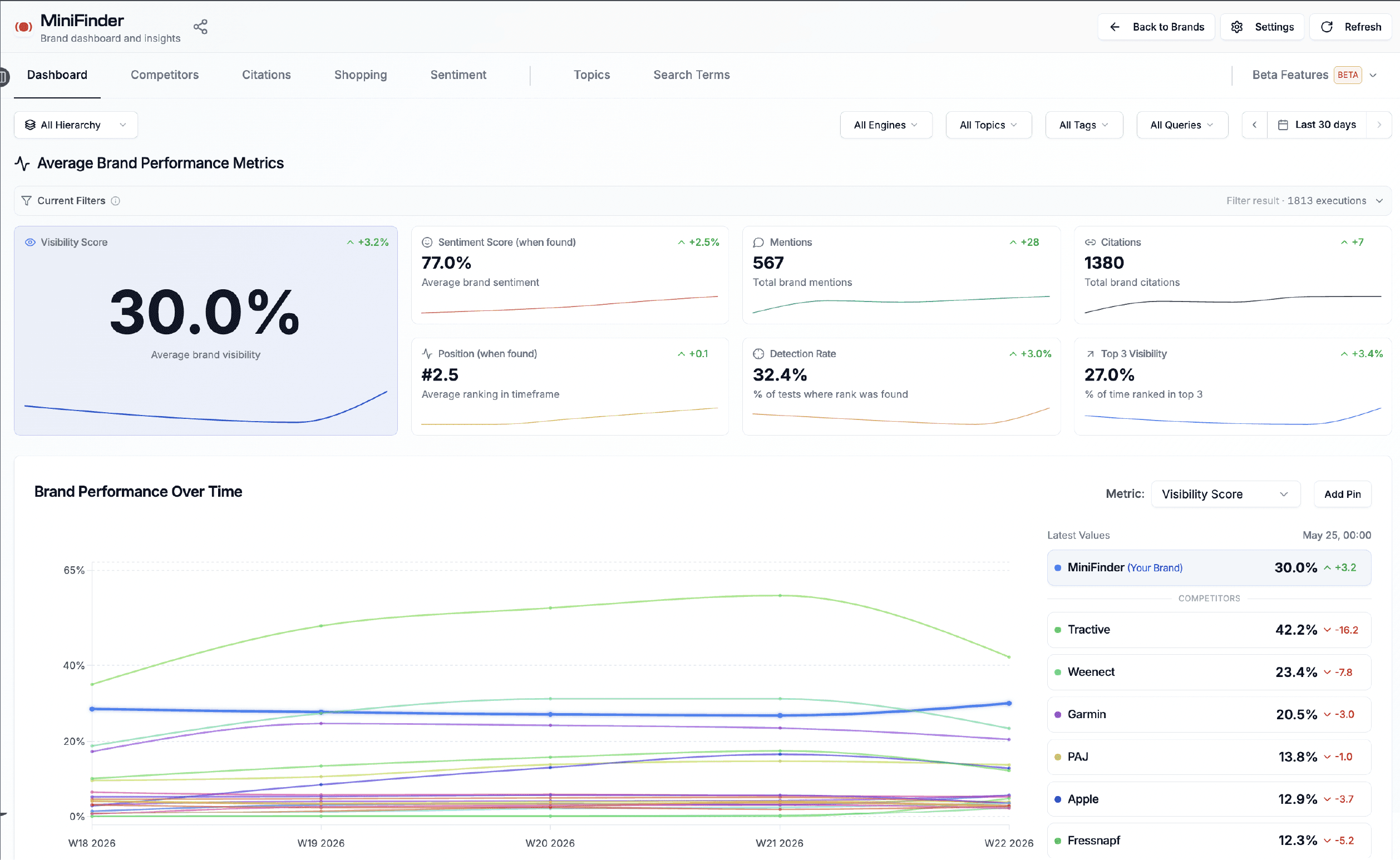Image resolution: width=1400 pixels, height=860 pixels.
Task: Click the funnel icon next to Current Filters
Action: click(x=26, y=201)
